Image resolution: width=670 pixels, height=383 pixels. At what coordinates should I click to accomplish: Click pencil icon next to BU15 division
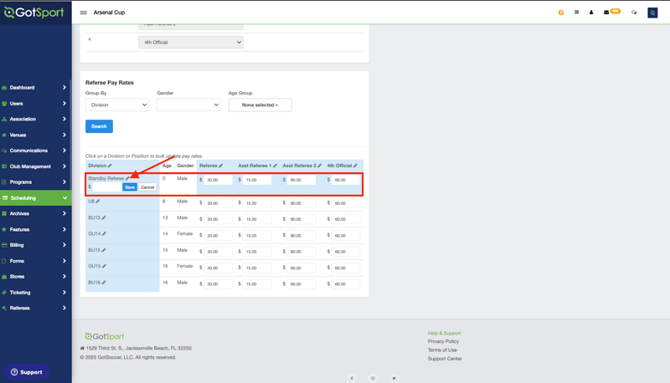click(x=104, y=250)
